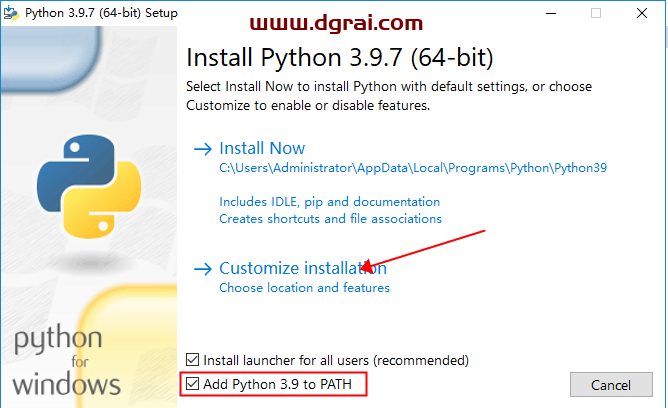
Task: Click the Python installer icon in title bar
Action: tap(11, 13)
